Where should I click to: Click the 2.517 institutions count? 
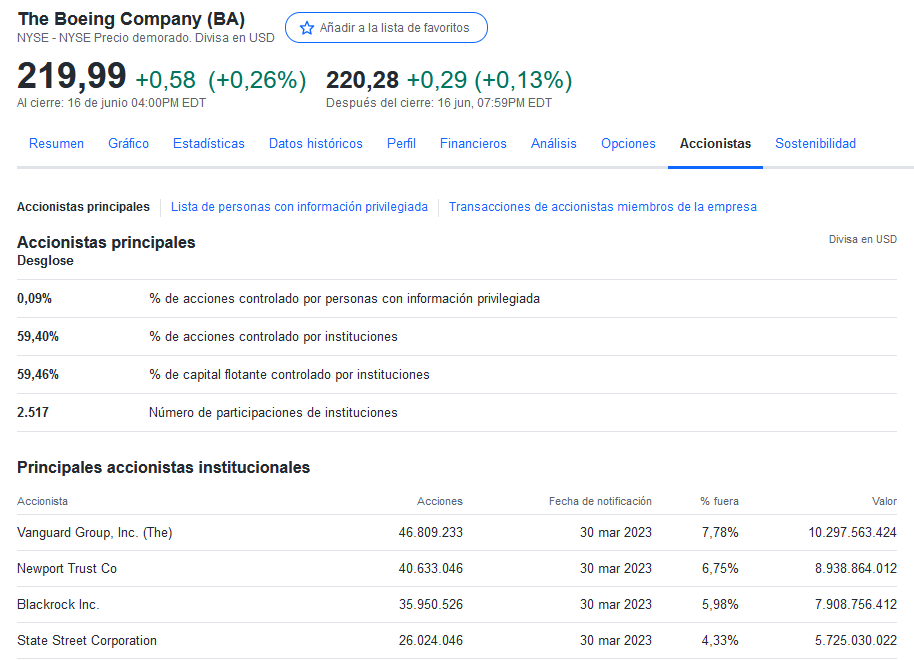33,412
